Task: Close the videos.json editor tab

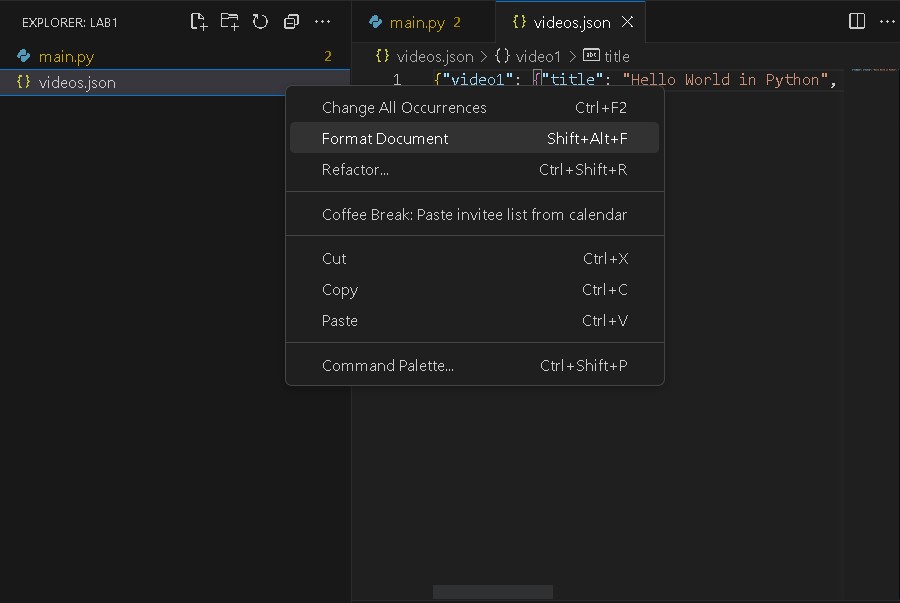Action: (x=628, y=22)
